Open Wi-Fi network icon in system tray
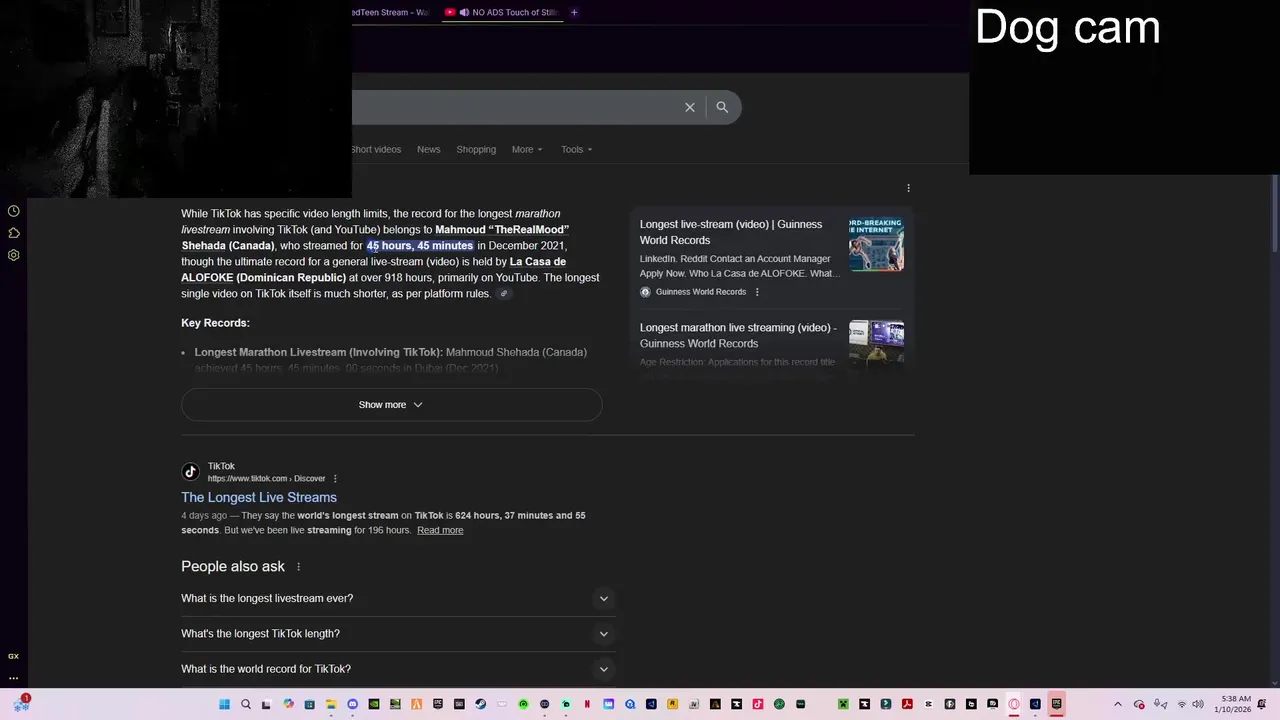Image resolution: width=1280 pixels, height=720 pixels. [x=1182, y=704]
